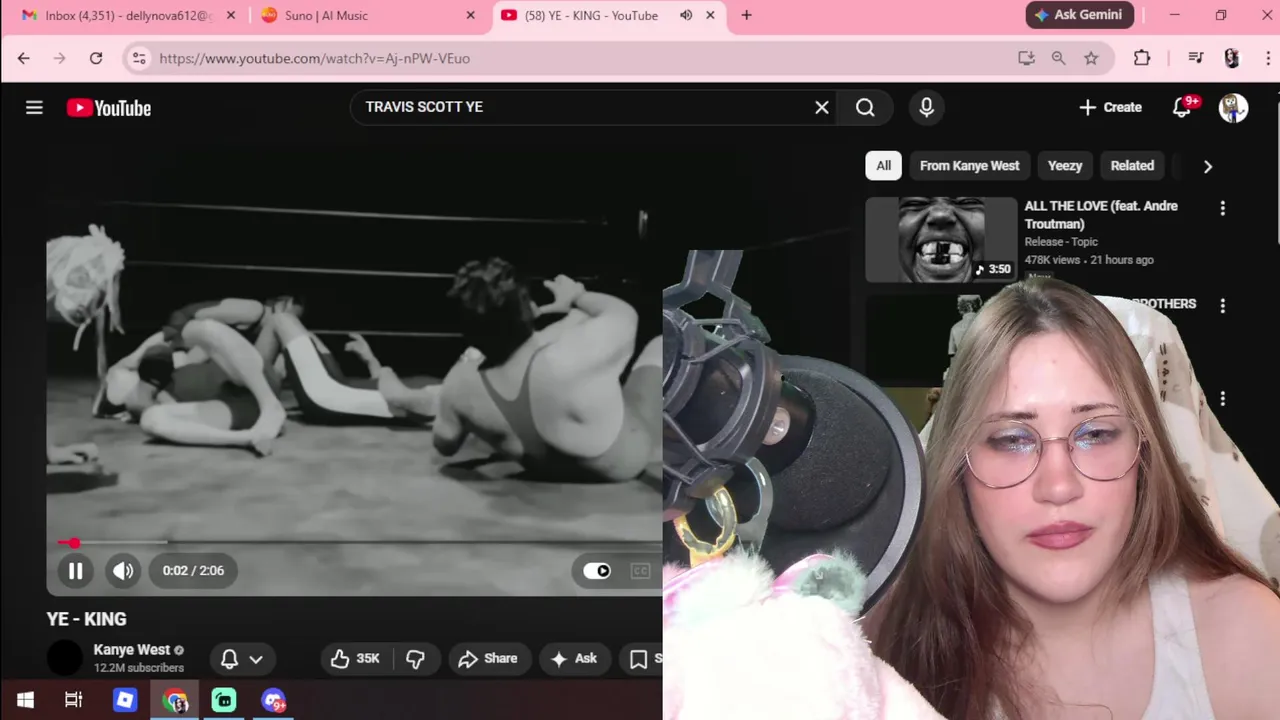Mute the video with speaker icon

pos(123,570)
